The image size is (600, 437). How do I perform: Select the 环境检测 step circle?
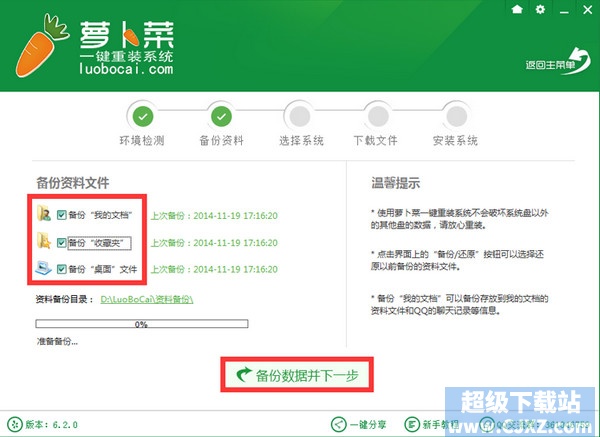(x=143, y=116)
